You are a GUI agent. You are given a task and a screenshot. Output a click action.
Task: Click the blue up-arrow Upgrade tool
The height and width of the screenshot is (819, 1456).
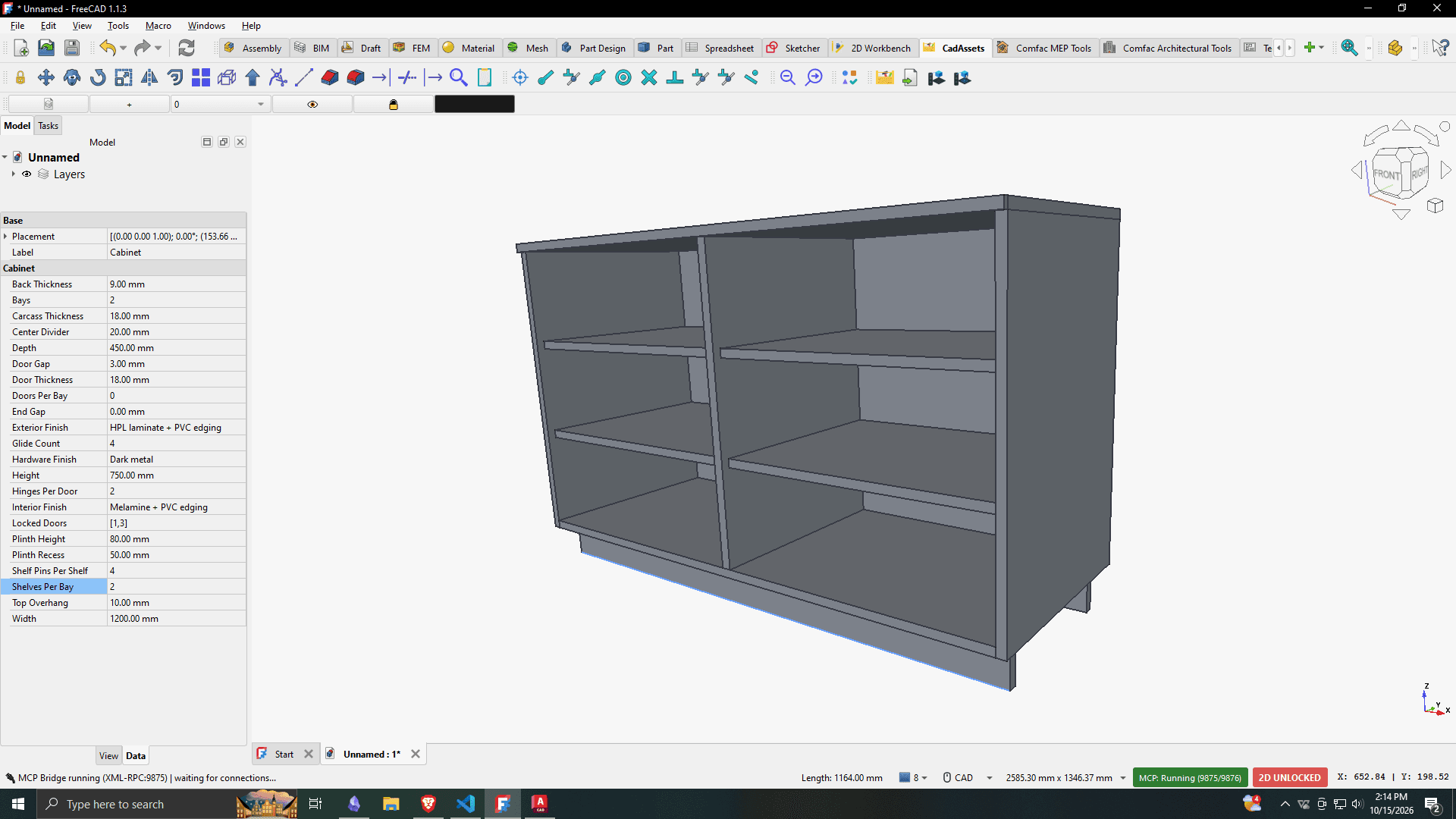253,77
